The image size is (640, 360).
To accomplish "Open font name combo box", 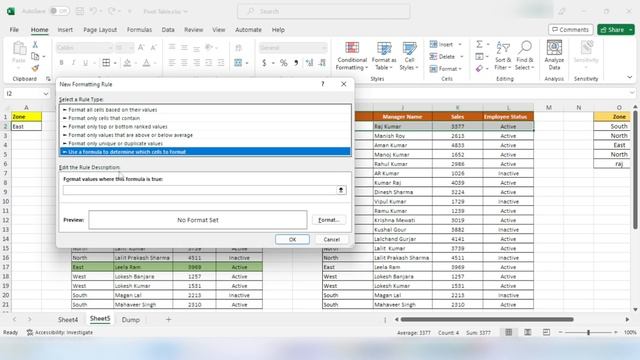I will point(84,48).
